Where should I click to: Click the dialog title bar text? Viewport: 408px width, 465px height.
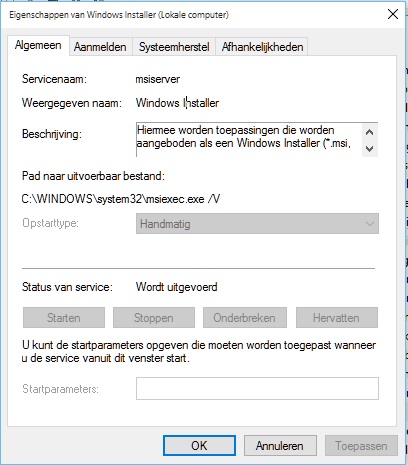pos(119,15)
